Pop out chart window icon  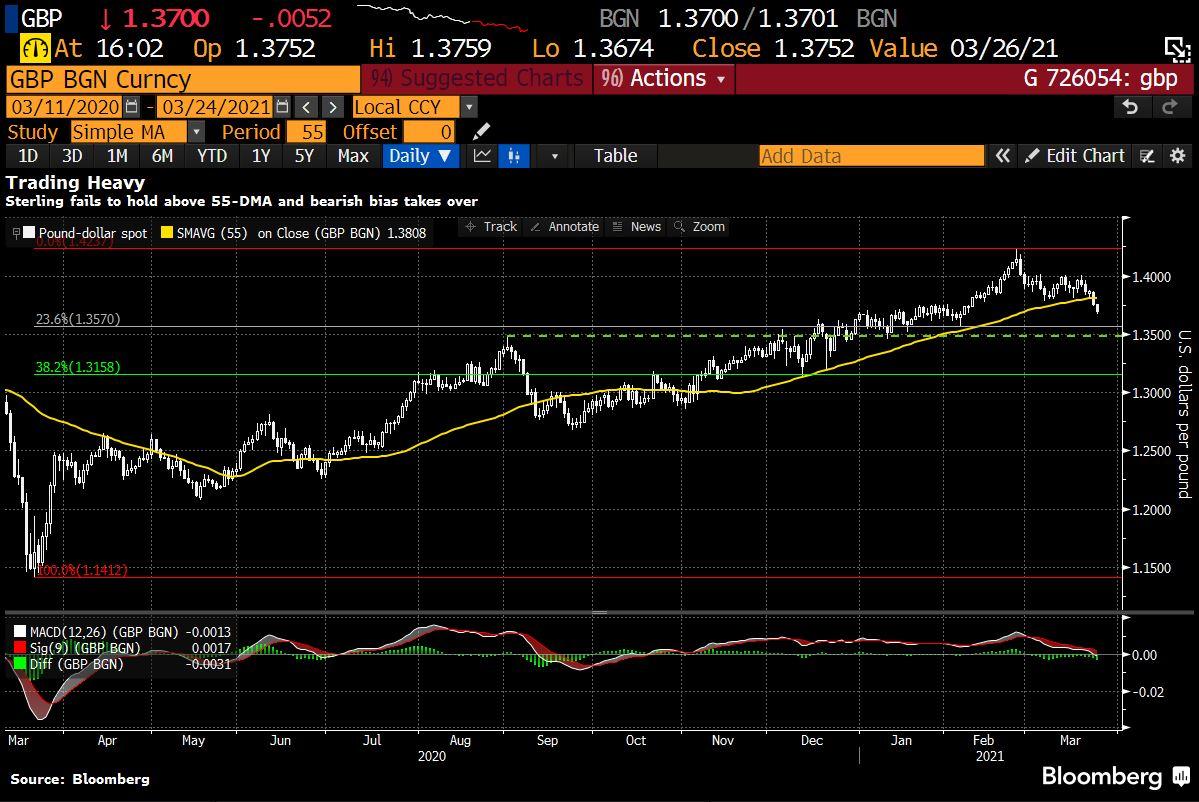click(x=1177, y=49)
